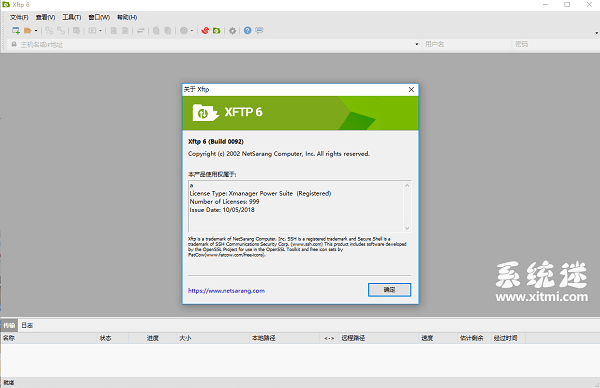Image resolution: width=600 pixels, height=388 pixels.
Task: Open the 帮助(H) menu
Action: [x=127, y=17]
